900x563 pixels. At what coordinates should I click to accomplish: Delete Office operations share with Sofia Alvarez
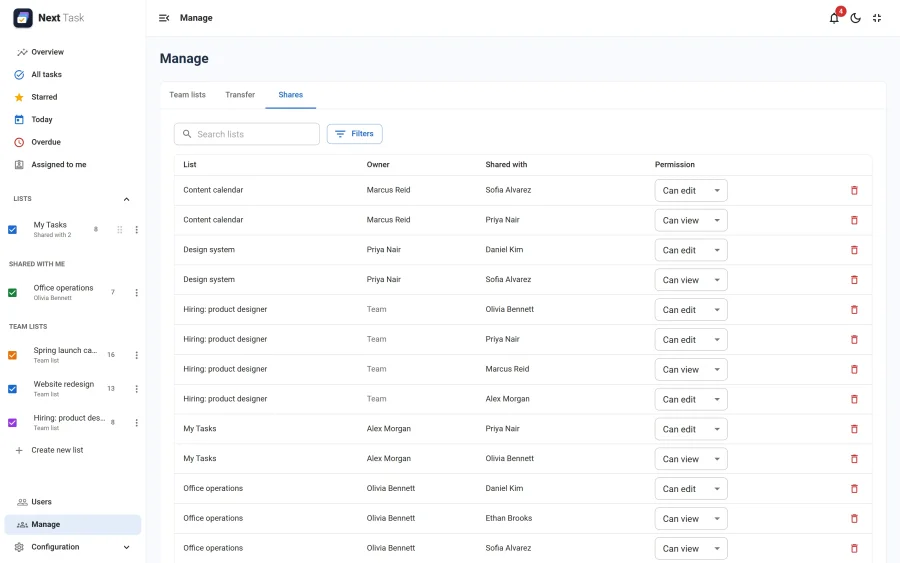854,549
